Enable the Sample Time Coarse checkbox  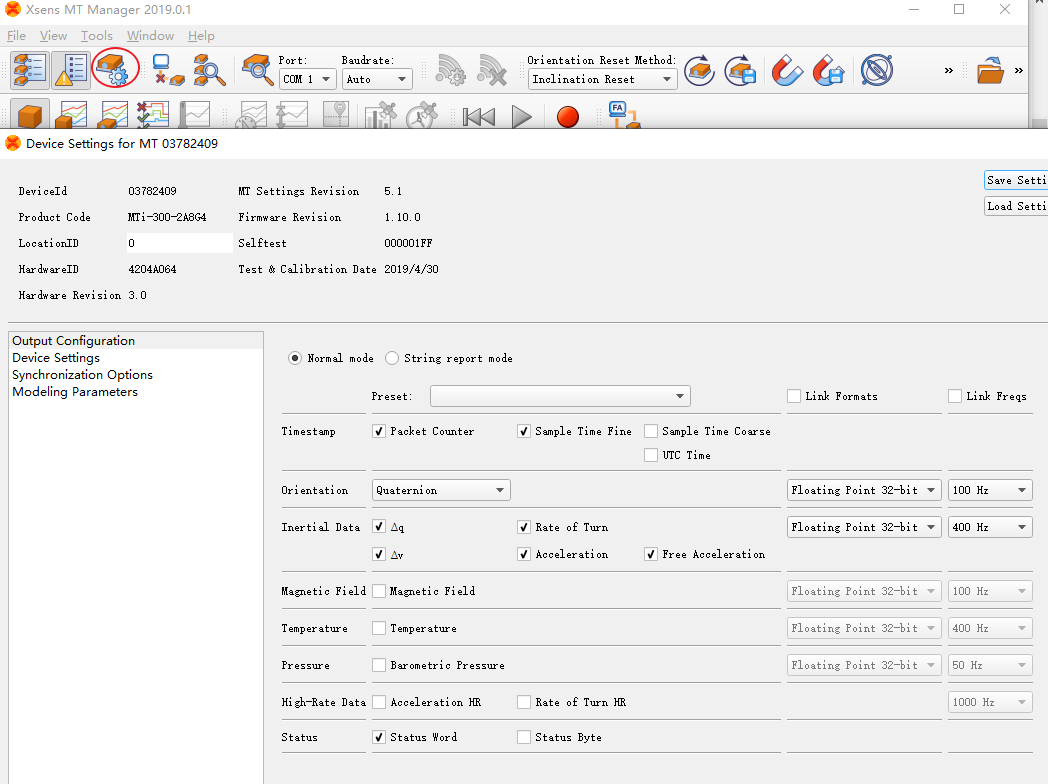point(651,431)
